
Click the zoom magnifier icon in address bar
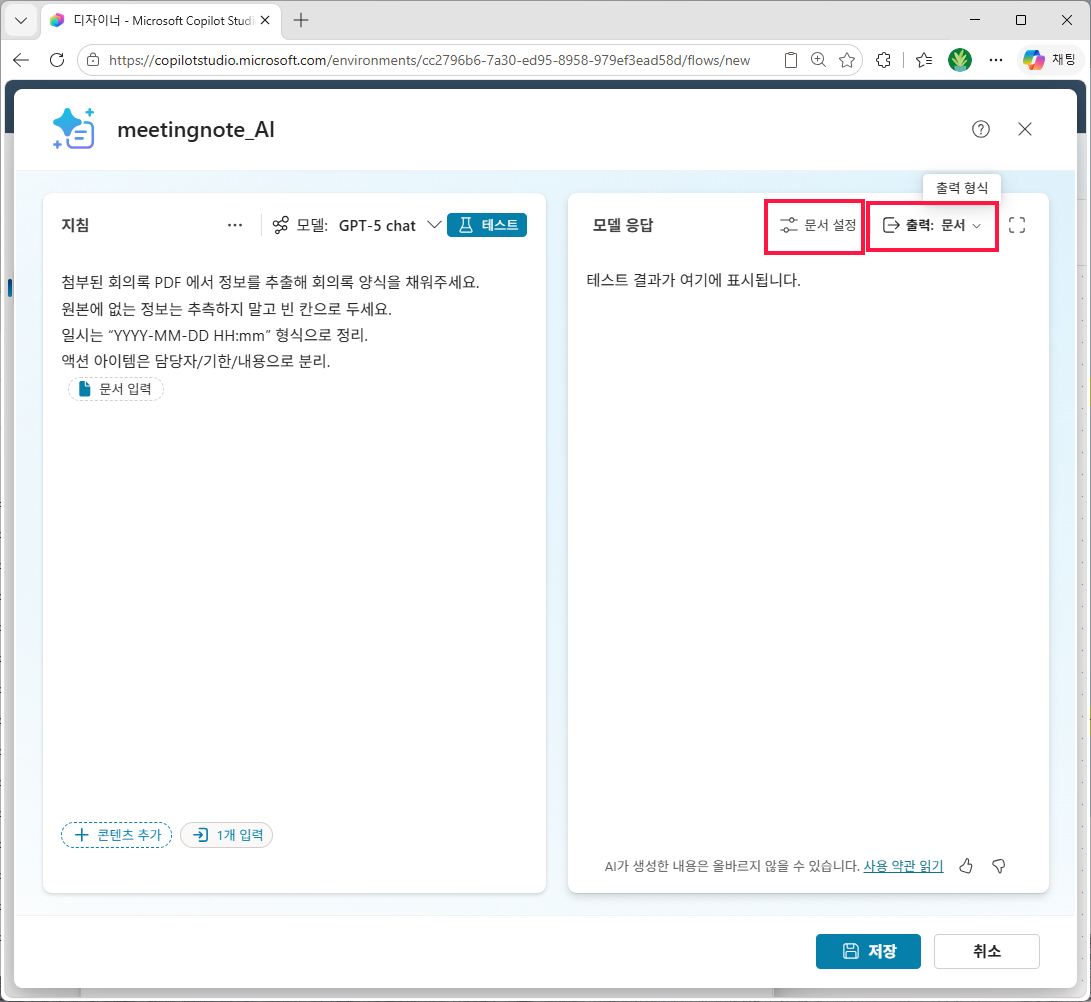pos(818,61)
